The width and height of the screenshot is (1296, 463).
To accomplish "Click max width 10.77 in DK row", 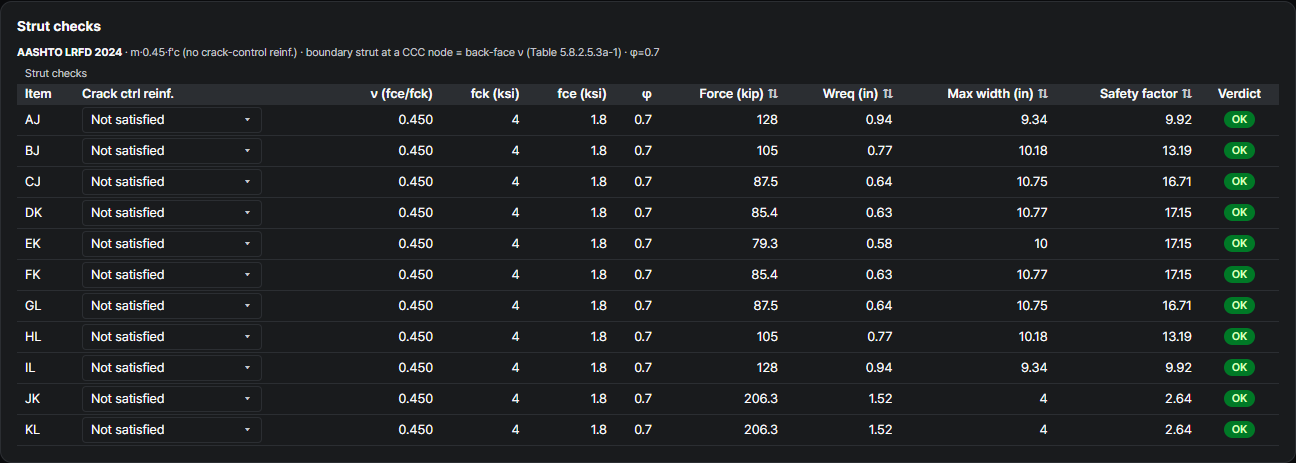I will 1032,213.
